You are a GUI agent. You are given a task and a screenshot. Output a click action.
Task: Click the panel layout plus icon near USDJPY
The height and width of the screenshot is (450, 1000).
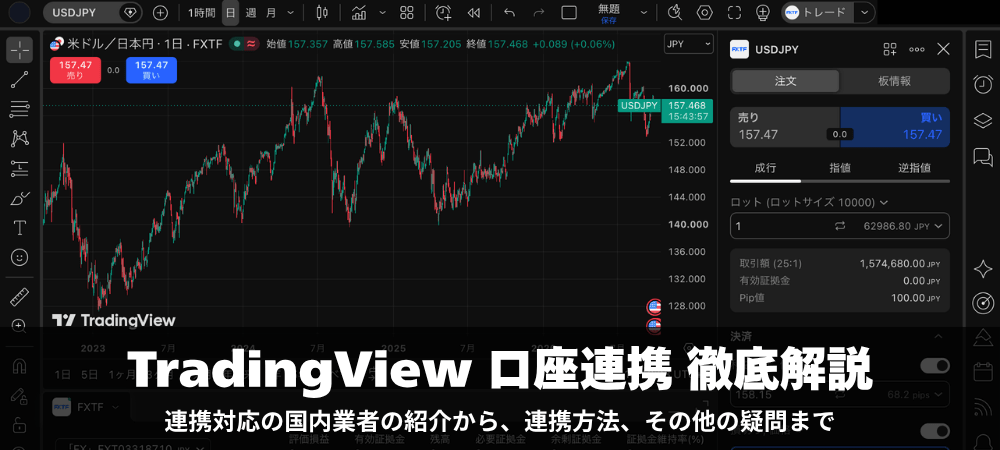890,49
